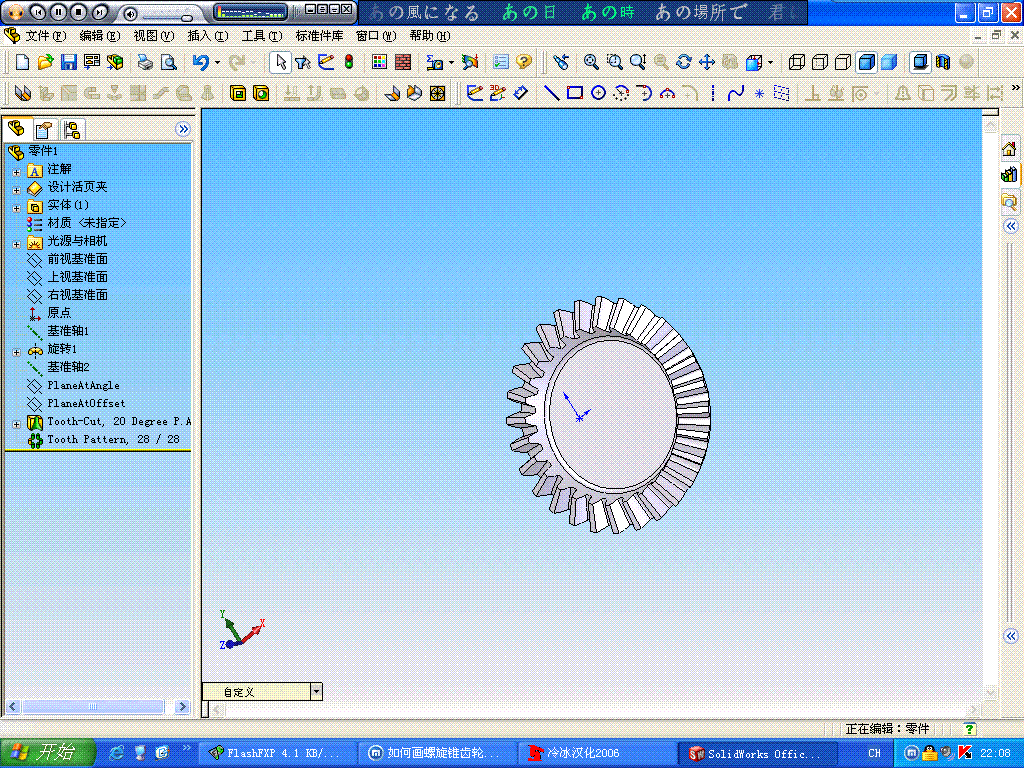
Task: Select the Spline sketch tool
Action: [x=736, y=93]
